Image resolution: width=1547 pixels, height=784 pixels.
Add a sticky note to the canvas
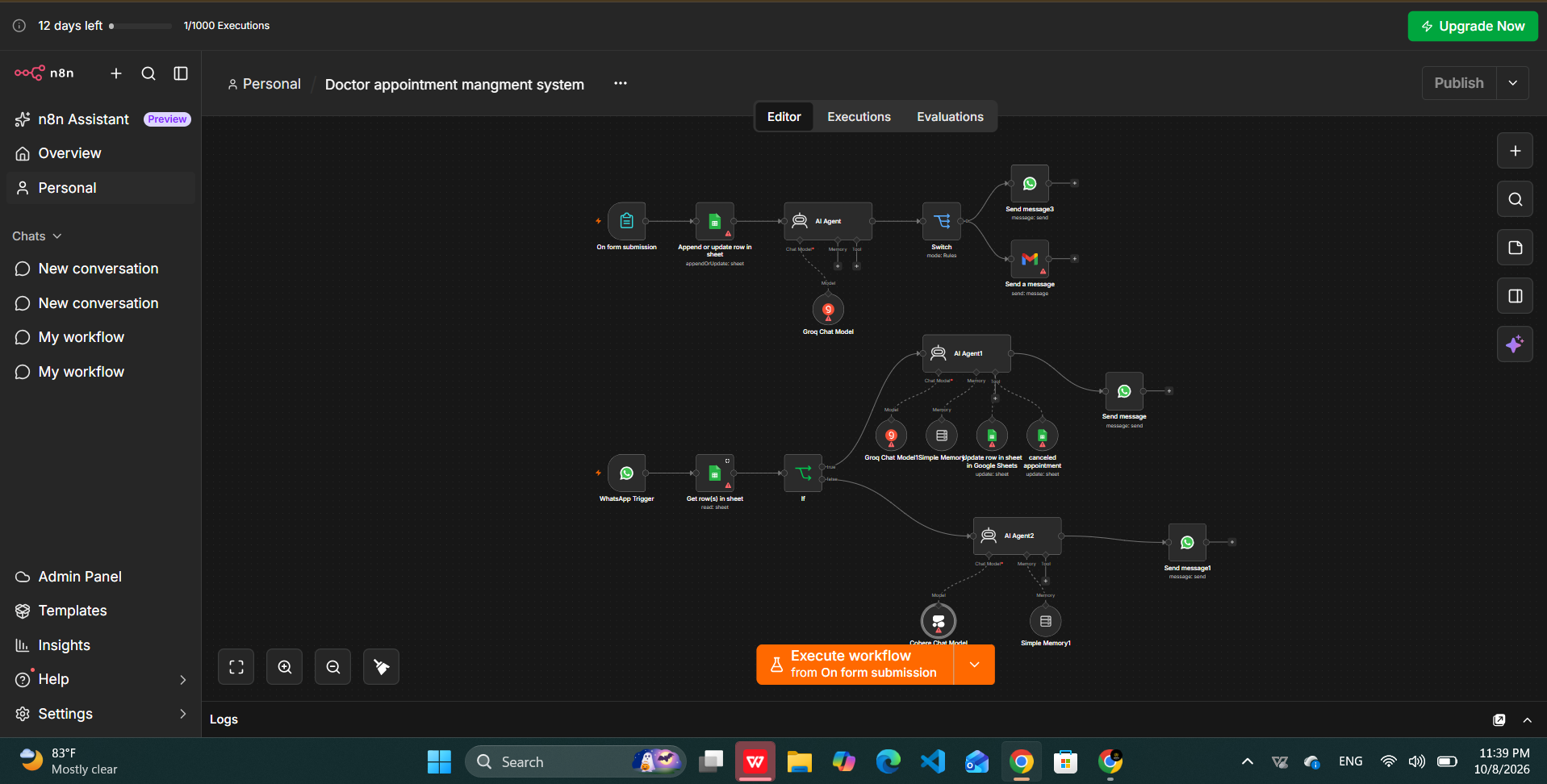coord(1515,248)
